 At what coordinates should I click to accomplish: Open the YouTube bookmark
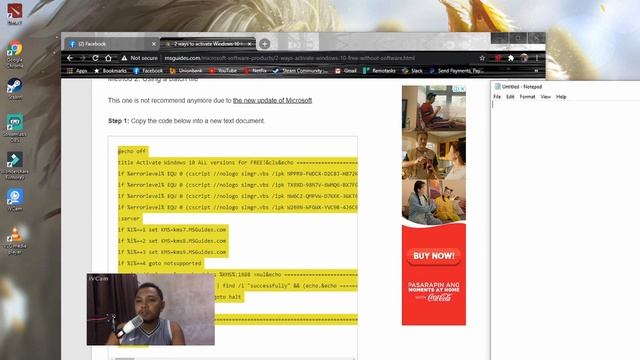click(223, 71)
